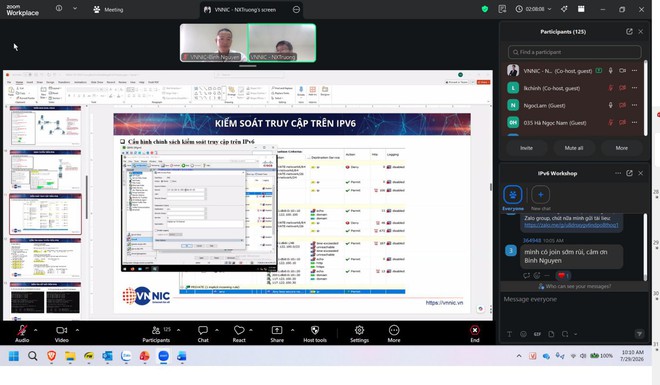Image resolution: width=660 pixels, height=385 pixels.
Task: Expand the Chat options arrow
Action: click(217, 330)
